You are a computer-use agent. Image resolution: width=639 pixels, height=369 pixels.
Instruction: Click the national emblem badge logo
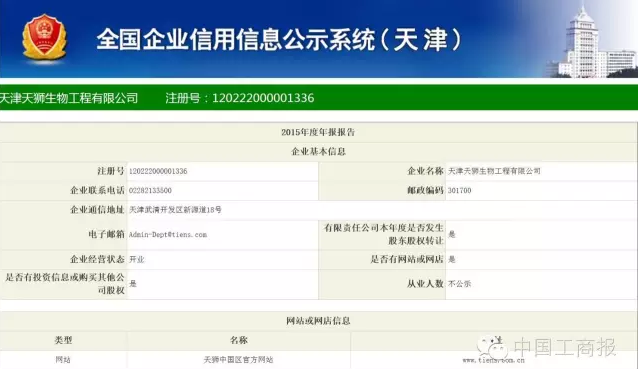click(44, 39)
